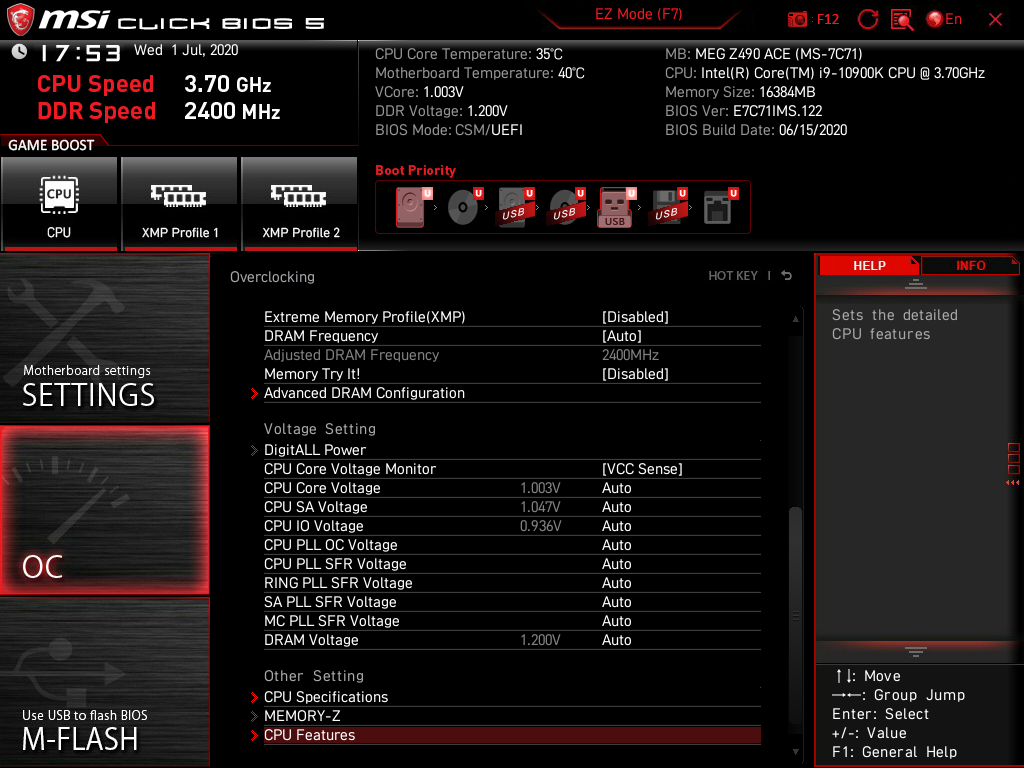
Task: Click the BIOS Ver E7C71IMS.122 text
Action: 743,111
